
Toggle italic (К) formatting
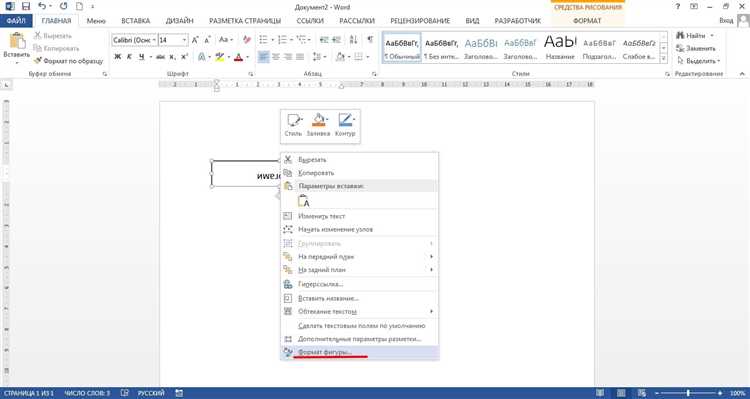(x=129, y=57)
